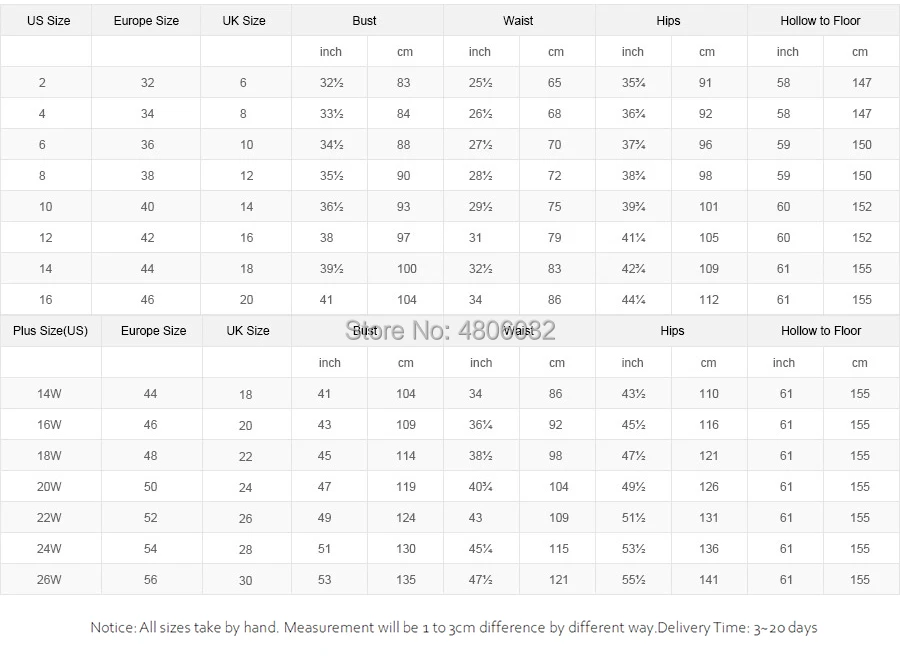
Task: Select the 40¾ inch waist cell
Action: pyautogui.click(x=481, y=487)
